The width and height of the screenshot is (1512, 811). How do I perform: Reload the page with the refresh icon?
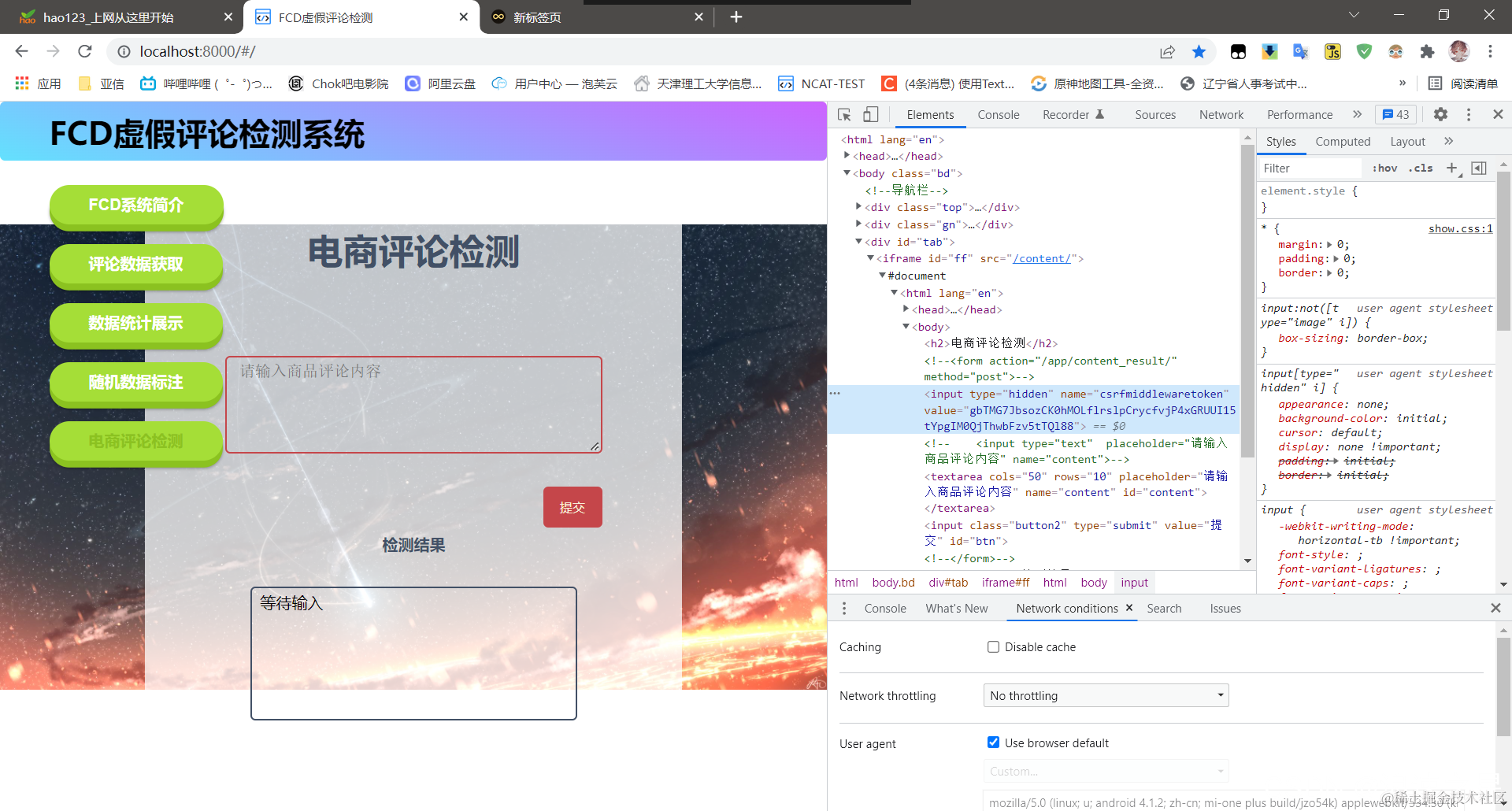[84, 51]
